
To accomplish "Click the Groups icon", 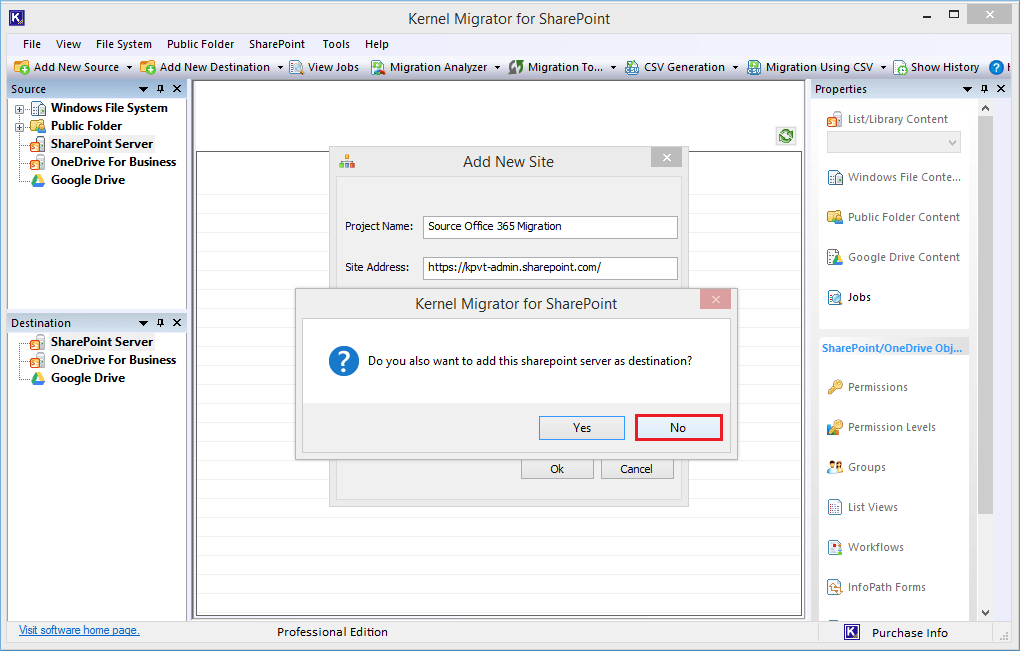I will [835, 467].
